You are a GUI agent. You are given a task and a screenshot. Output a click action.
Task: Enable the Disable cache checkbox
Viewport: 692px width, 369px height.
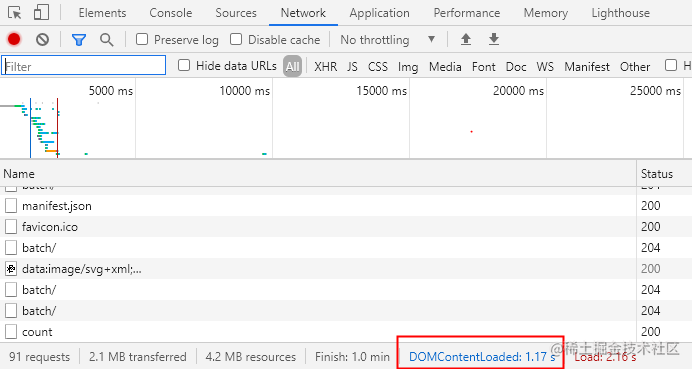coord(236,39)
